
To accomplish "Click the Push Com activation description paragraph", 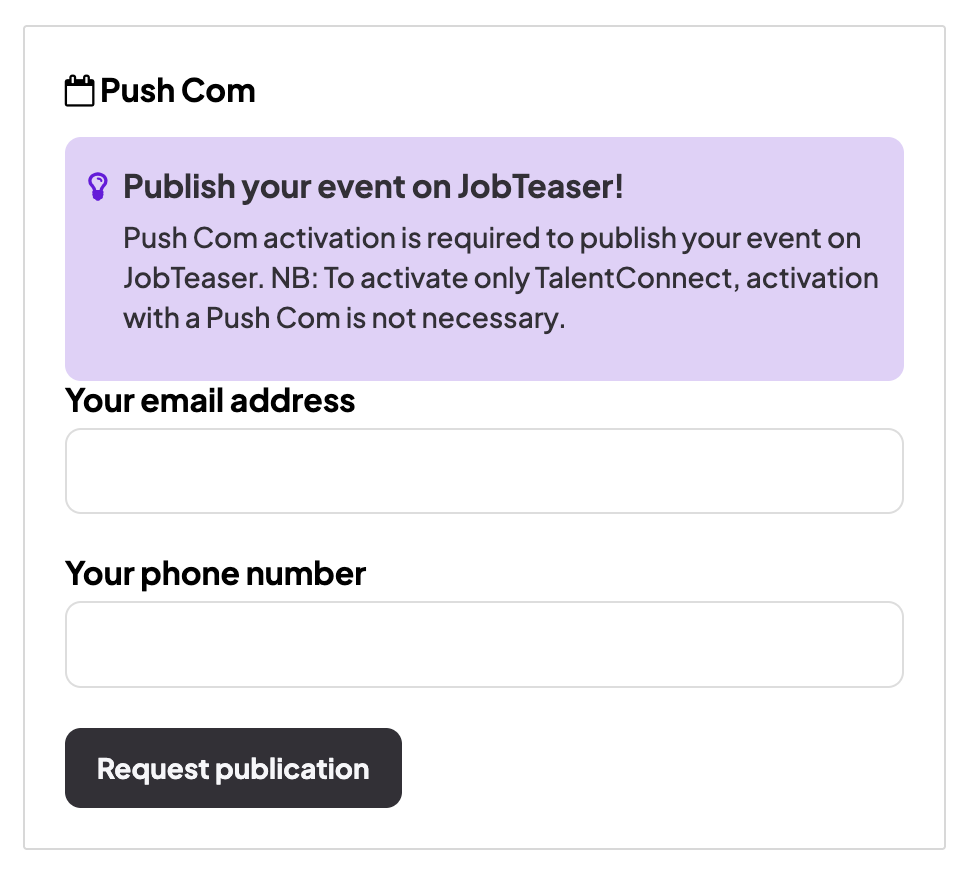I will [500, 279].
